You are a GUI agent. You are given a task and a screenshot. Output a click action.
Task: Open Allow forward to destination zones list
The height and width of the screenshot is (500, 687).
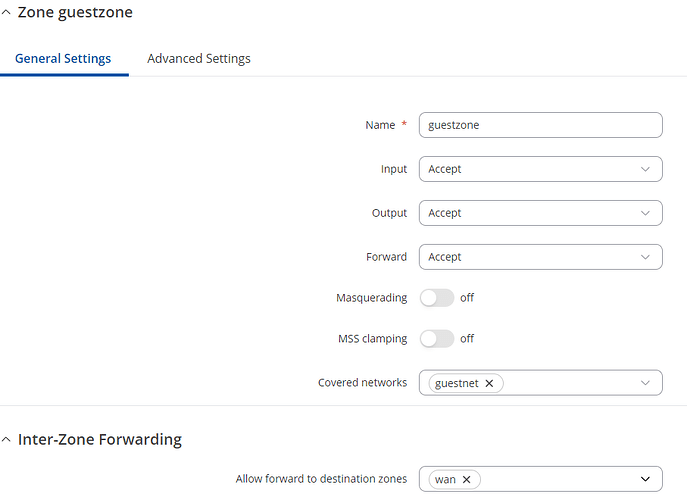click(541, 479)
